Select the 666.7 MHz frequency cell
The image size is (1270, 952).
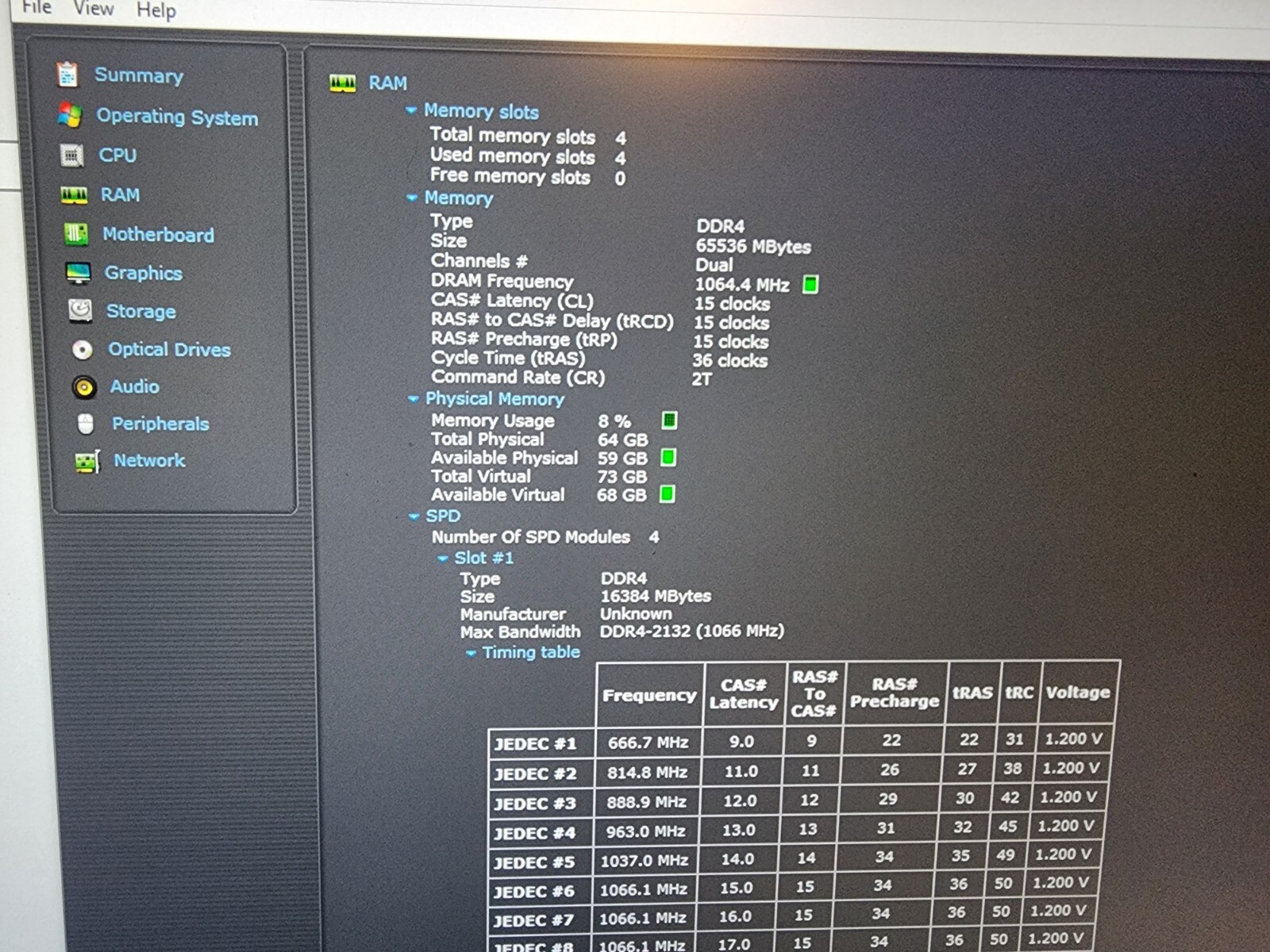click(648, 743)
